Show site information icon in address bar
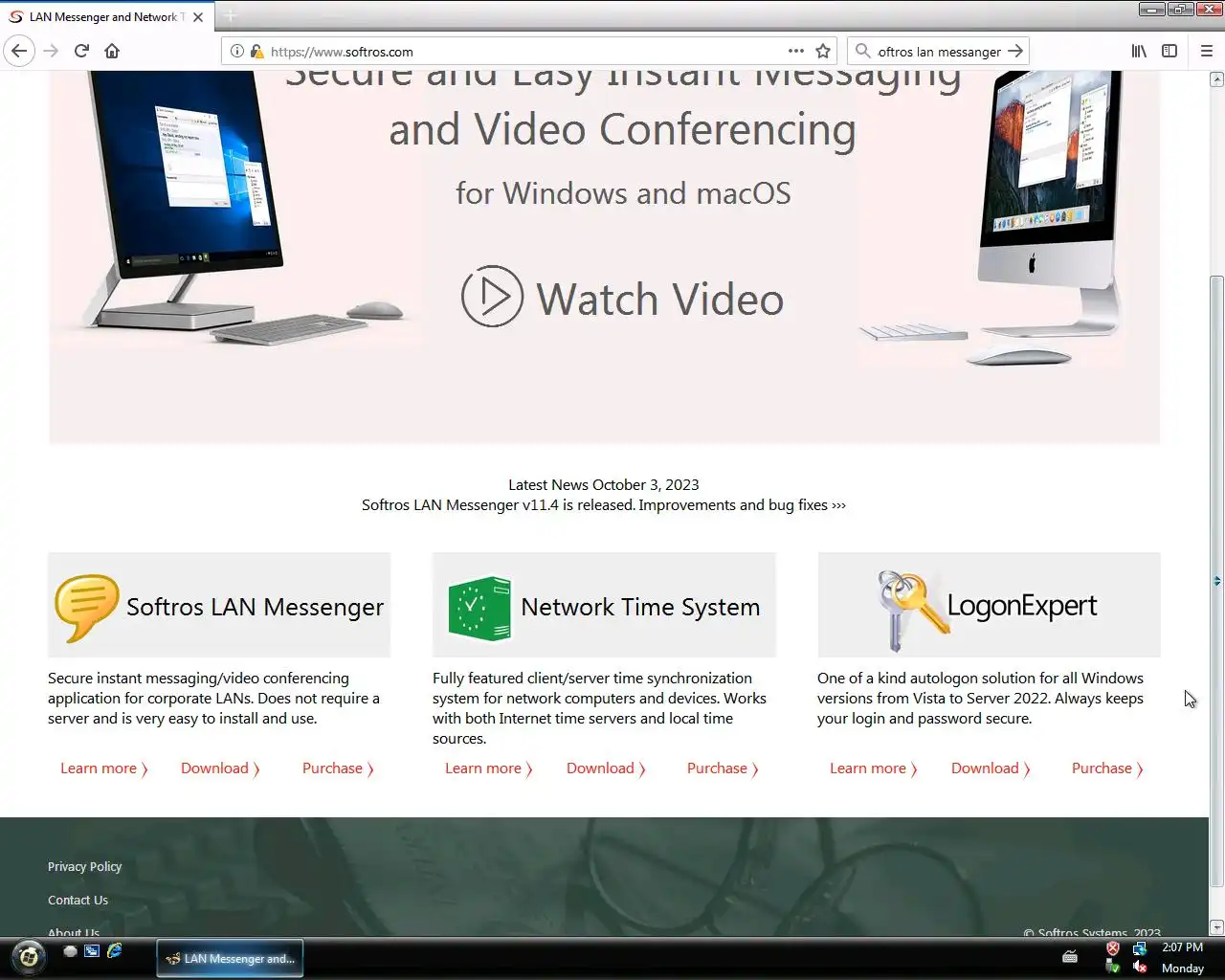The width and height of the screenshot is (1225, 980). click(x=236, y=52)
